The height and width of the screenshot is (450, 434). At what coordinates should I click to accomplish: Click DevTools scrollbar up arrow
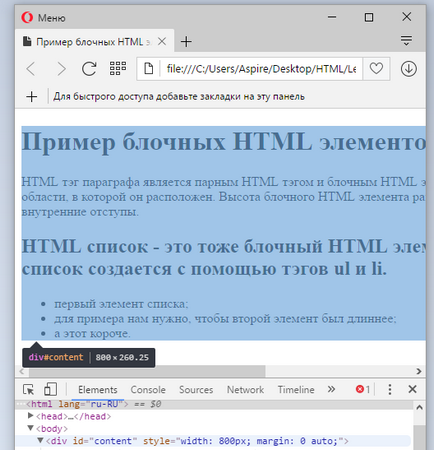tap(419, 407)
